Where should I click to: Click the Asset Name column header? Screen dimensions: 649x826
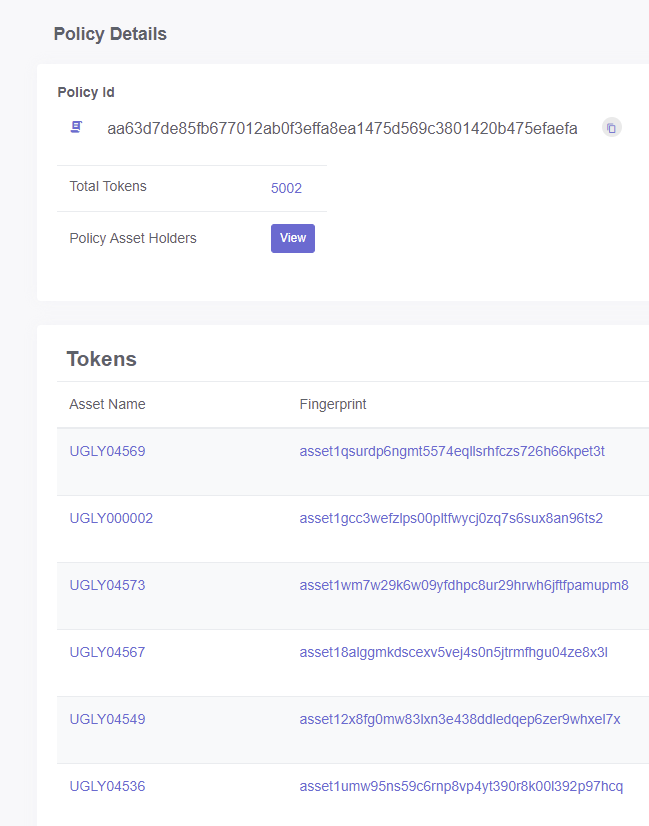click(x=107, y=404)
